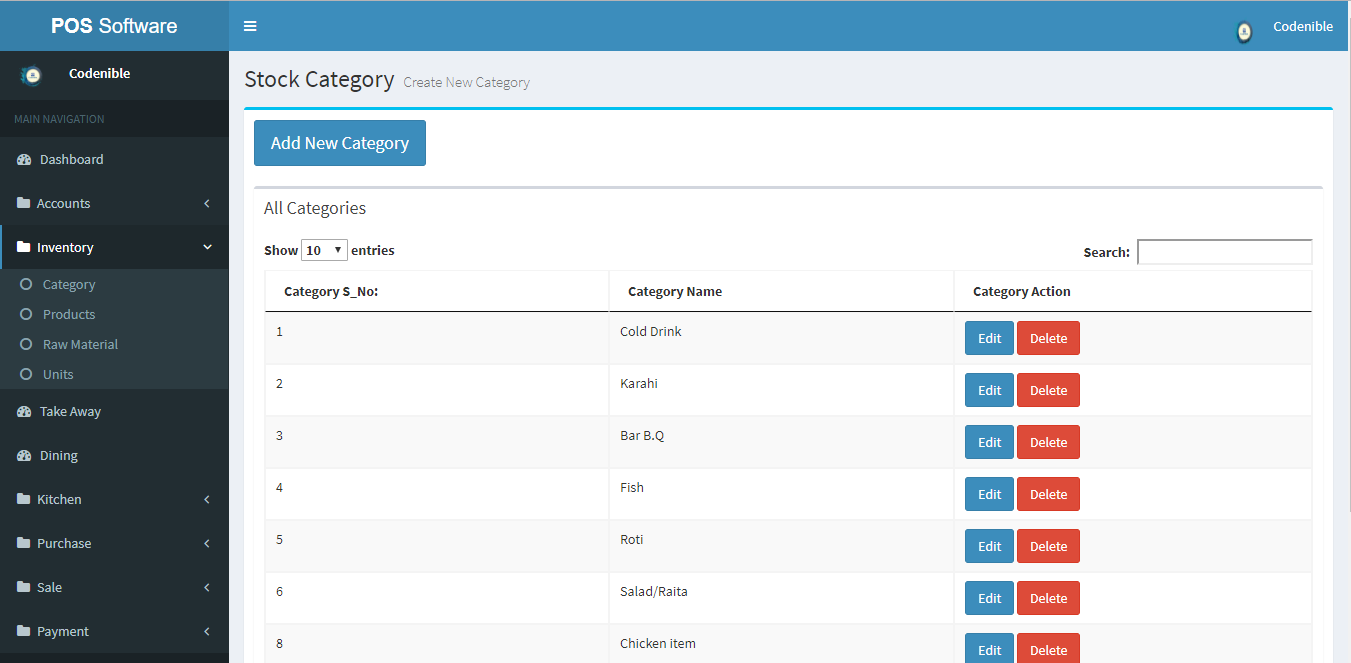This screenshot has width=1351, height=663.
Task: Click the Stock Category page title
Action: [x=319, y=79]
